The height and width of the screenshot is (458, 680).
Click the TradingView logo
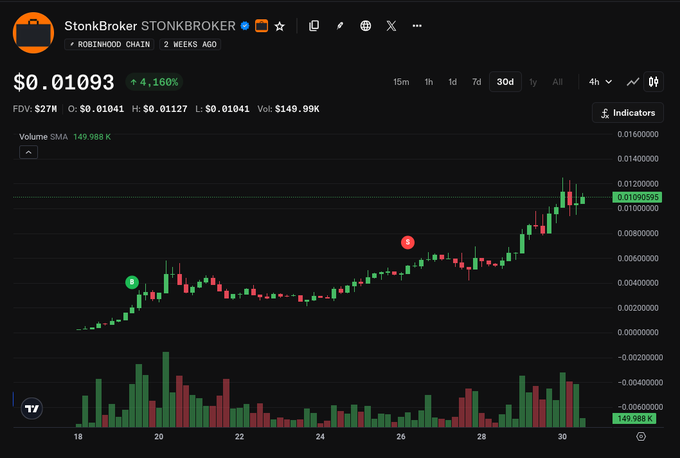(32, 409)
